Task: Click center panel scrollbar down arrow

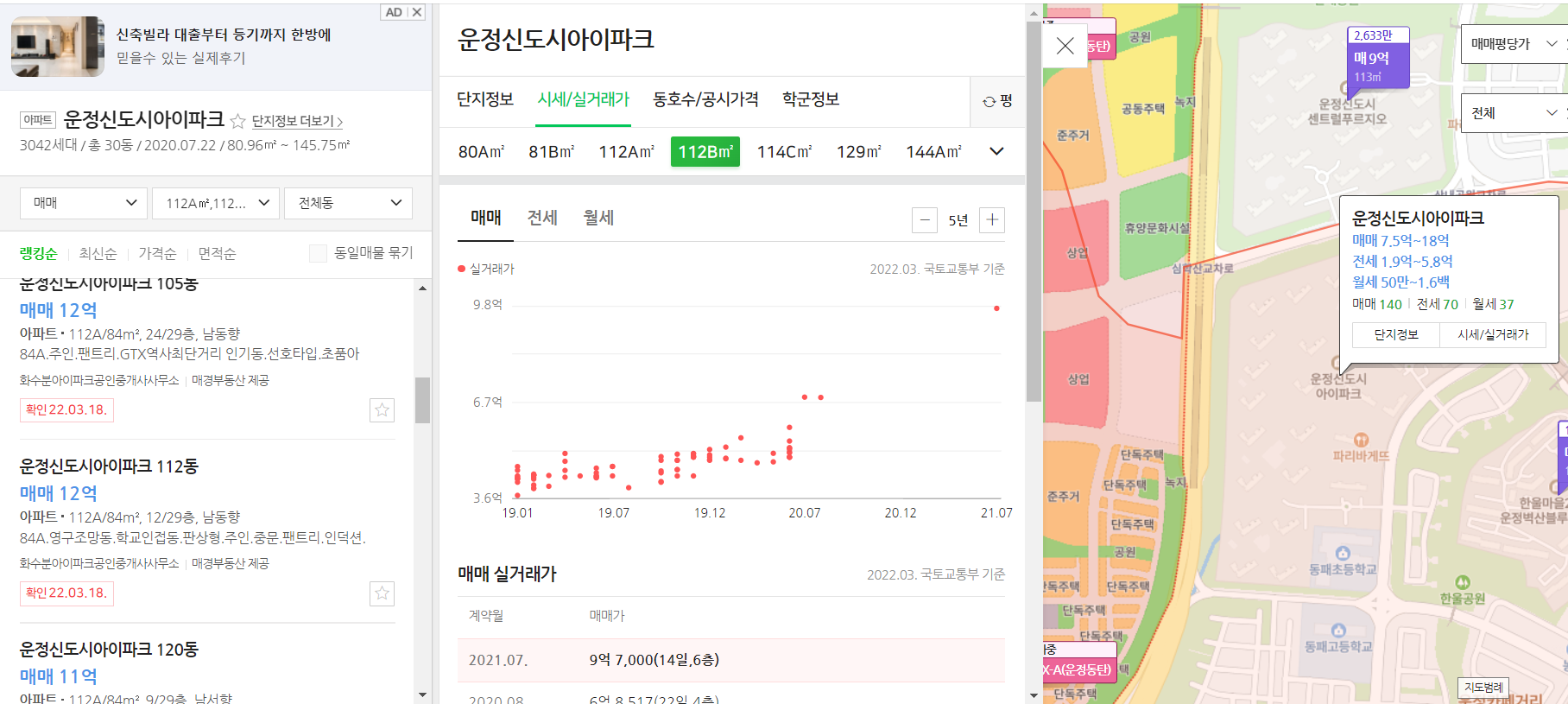Action: click(x=1034, y=694)
